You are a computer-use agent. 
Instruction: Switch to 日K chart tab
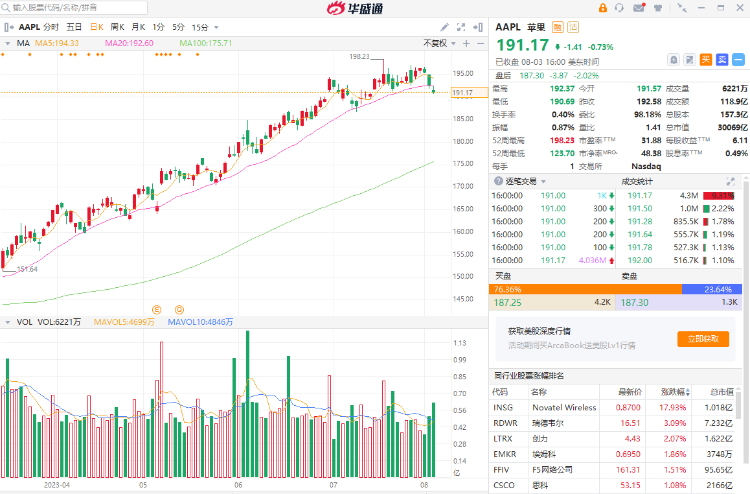pyautogui.click(x=97, y=27)
